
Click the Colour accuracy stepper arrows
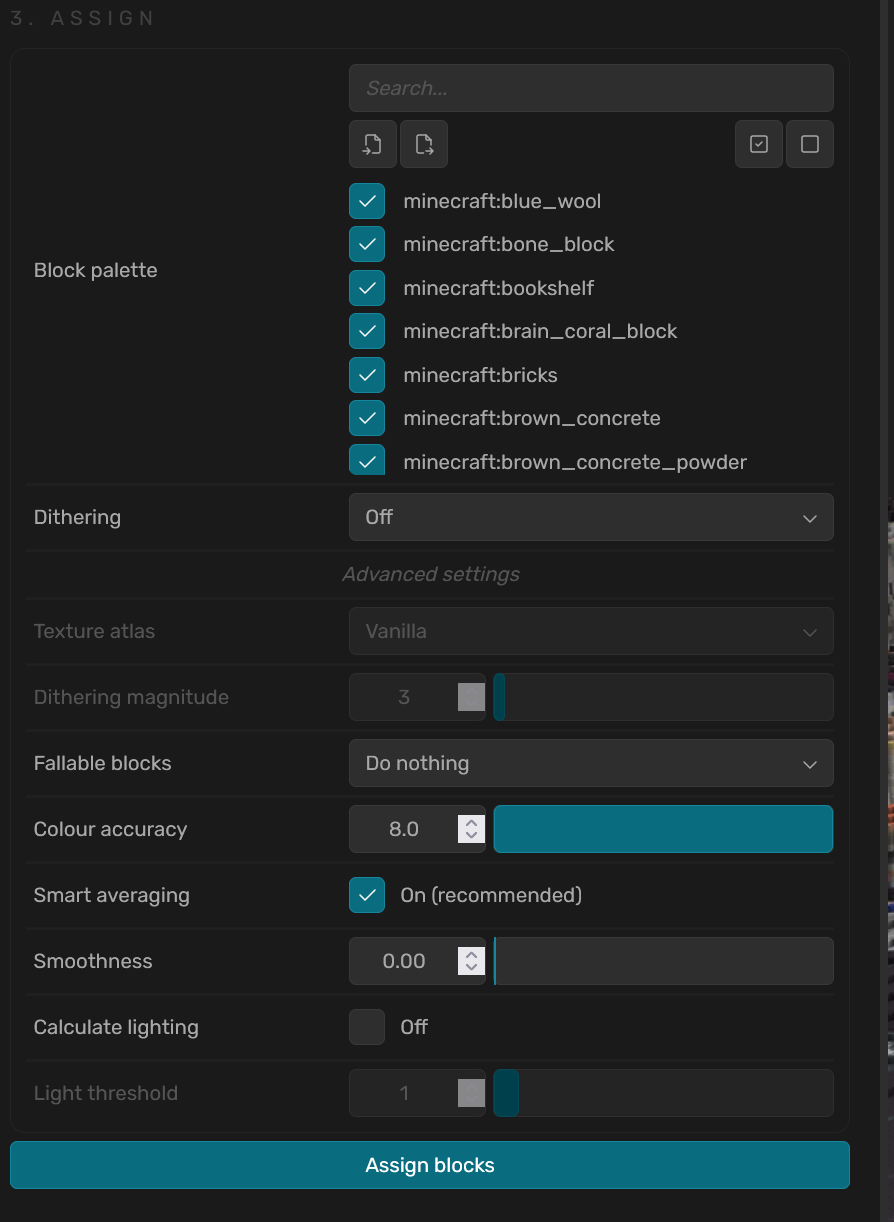point(471,829)
